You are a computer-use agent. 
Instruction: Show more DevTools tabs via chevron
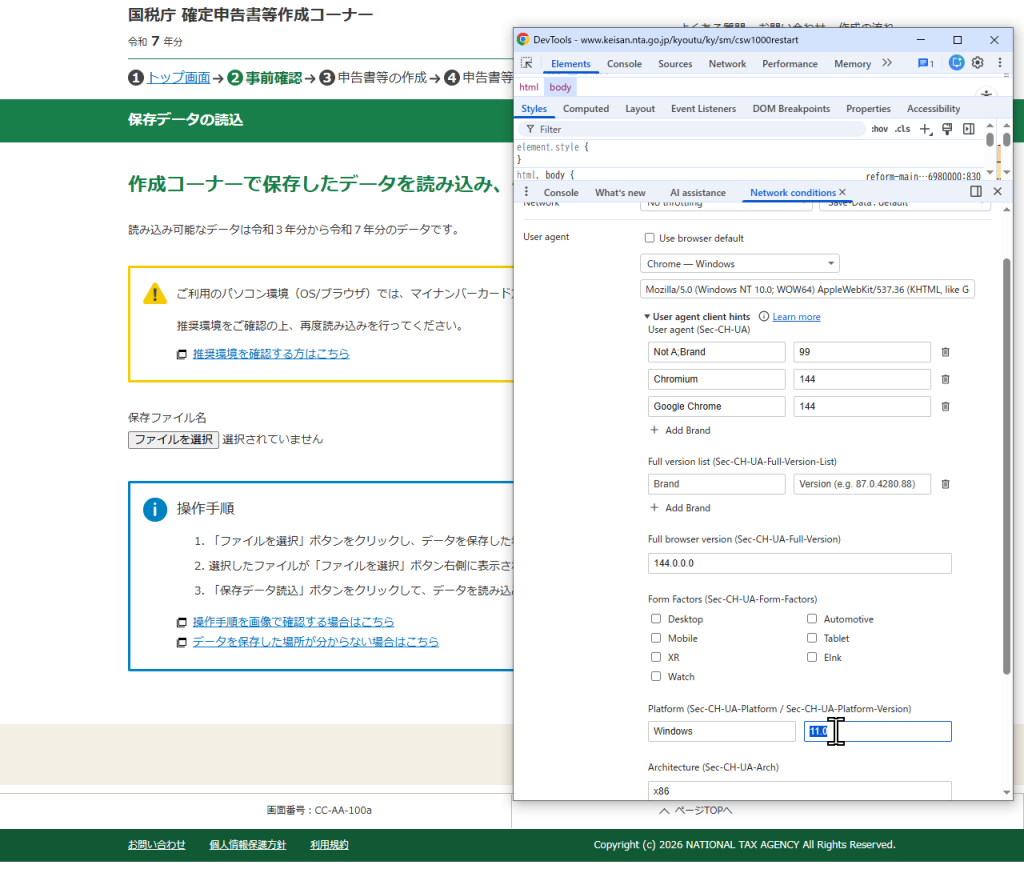887,63
